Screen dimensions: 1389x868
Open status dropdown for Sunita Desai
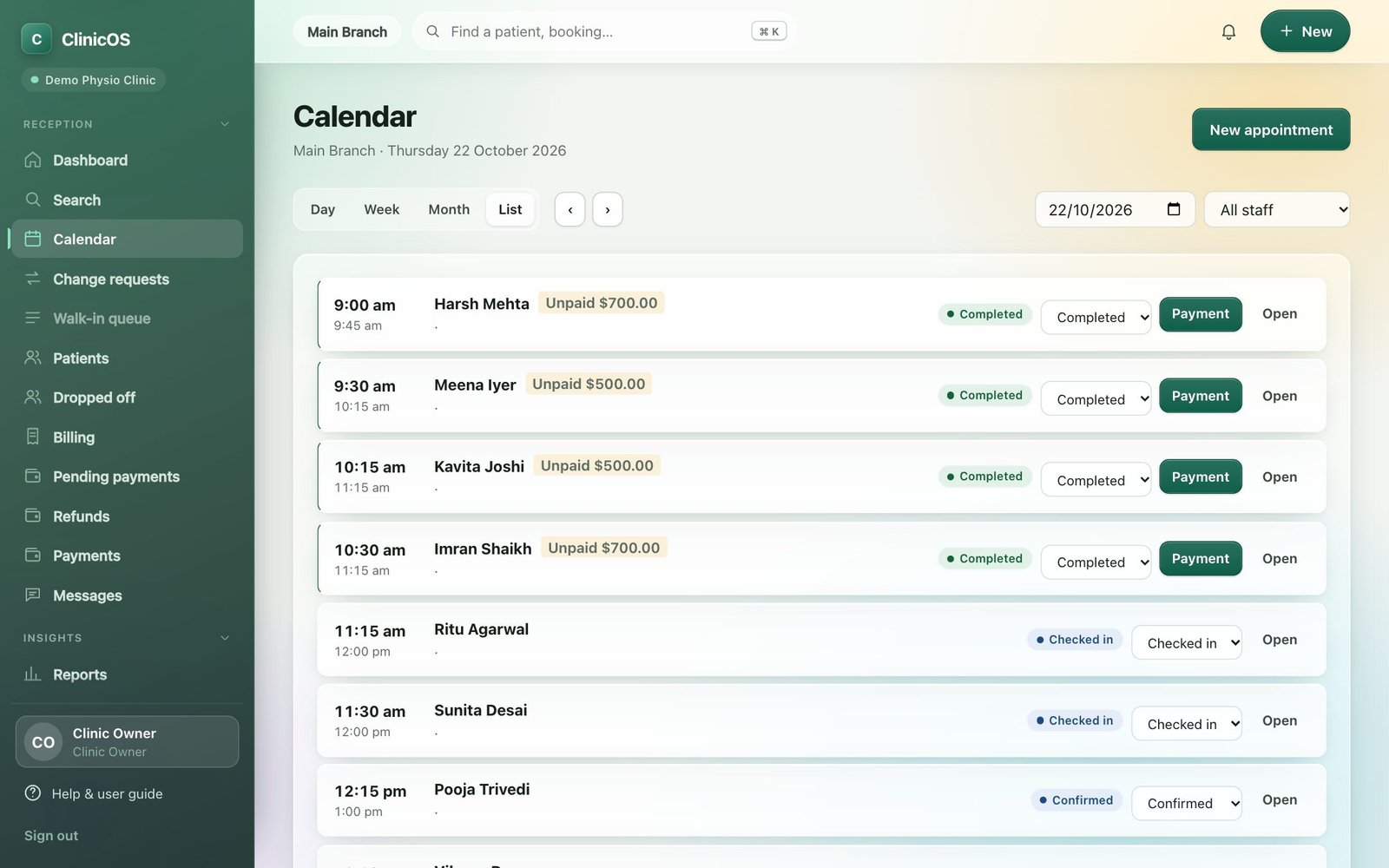(1186, 723)
